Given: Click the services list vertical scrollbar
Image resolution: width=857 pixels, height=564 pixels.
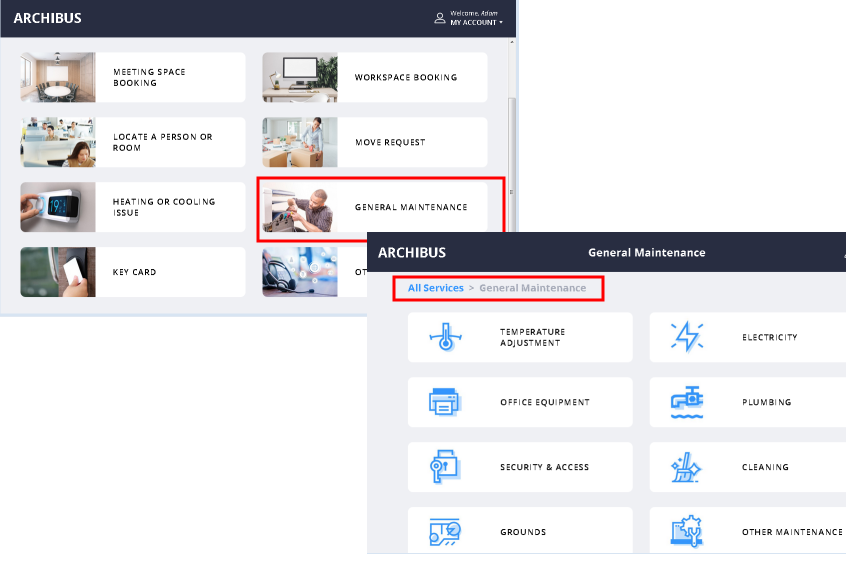Looking at the screenshot, I should coord(512,164).
